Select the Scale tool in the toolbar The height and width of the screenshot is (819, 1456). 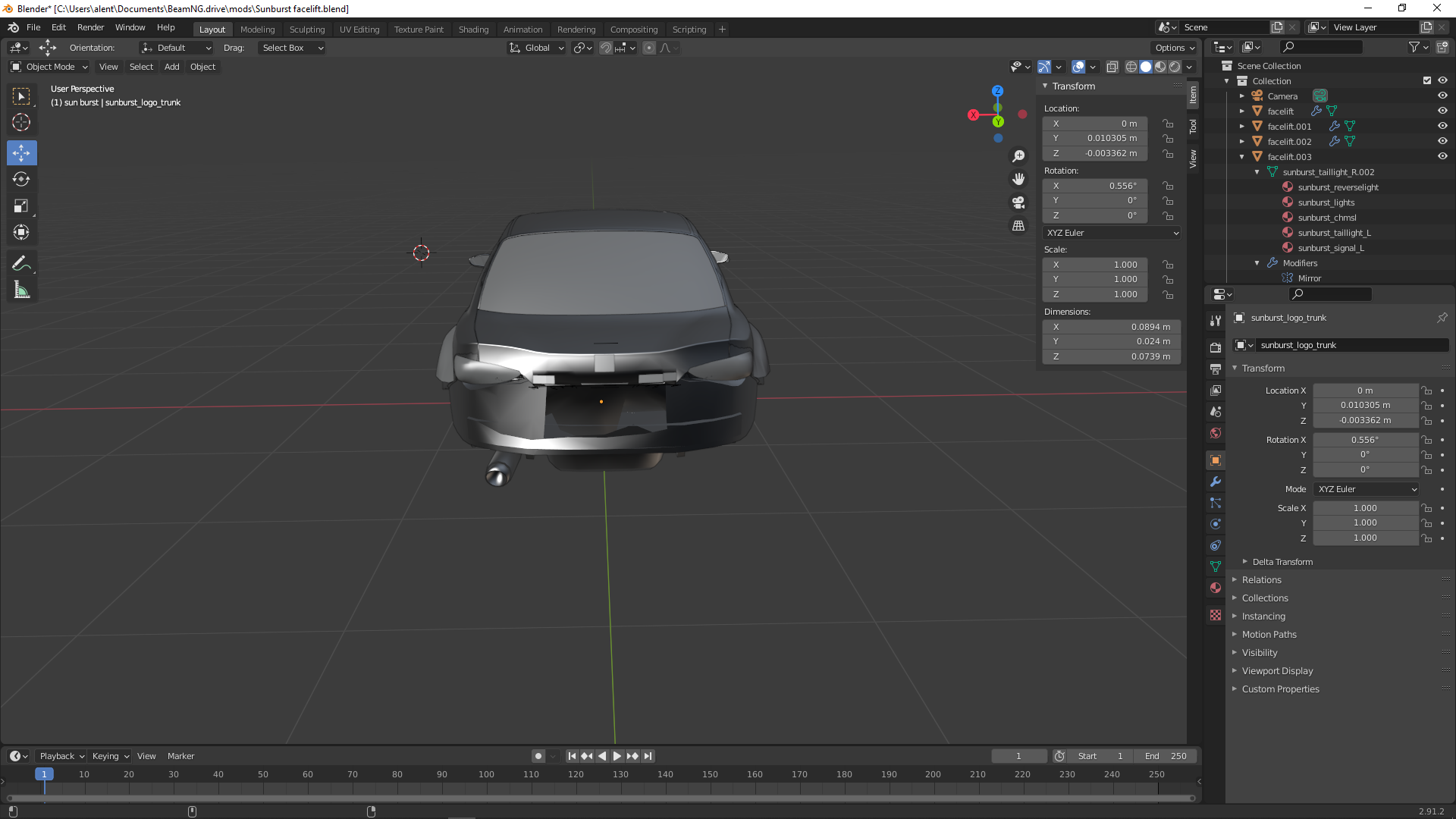tap(21, 206)
